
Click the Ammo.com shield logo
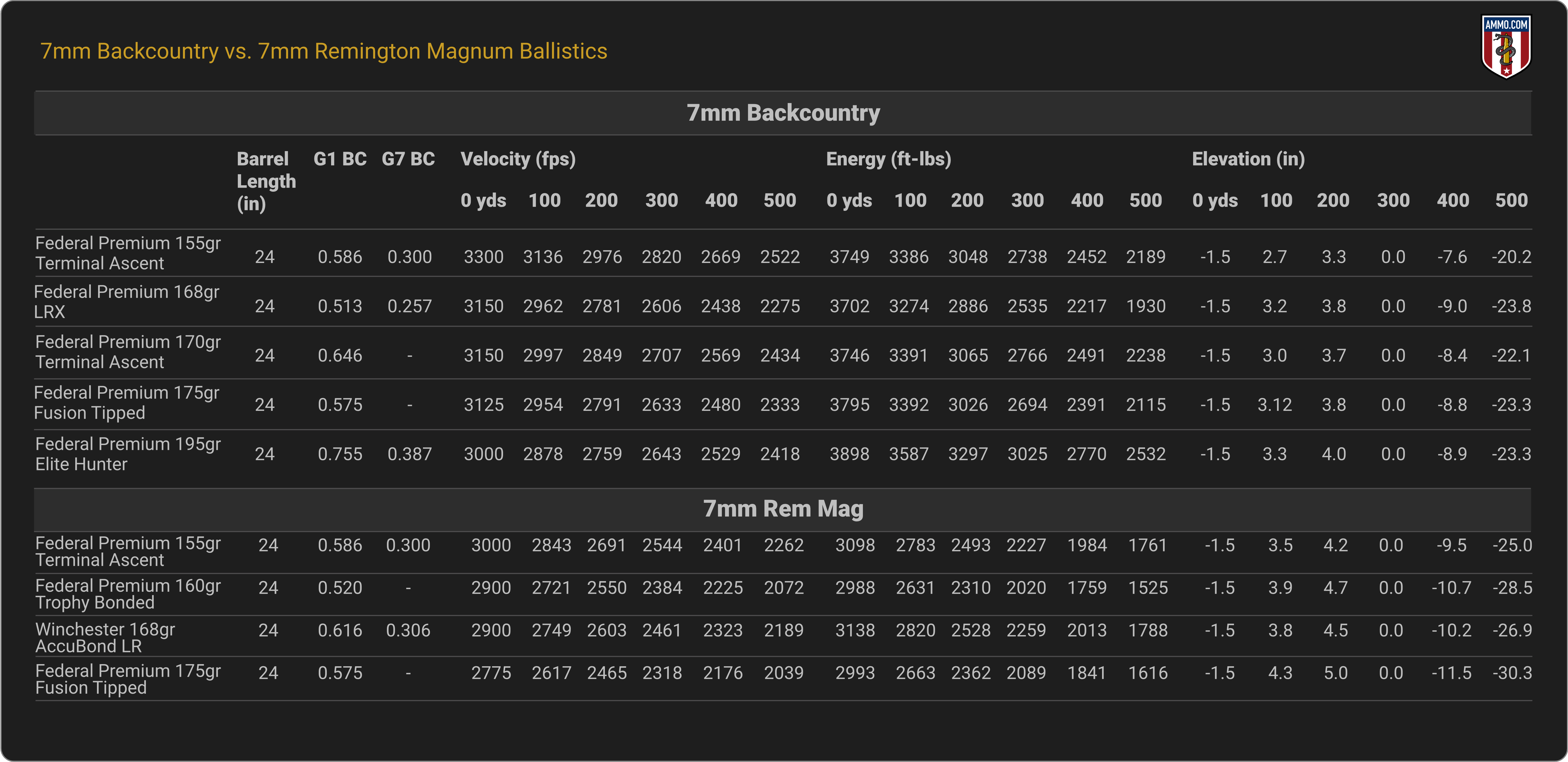[1506, 46]
